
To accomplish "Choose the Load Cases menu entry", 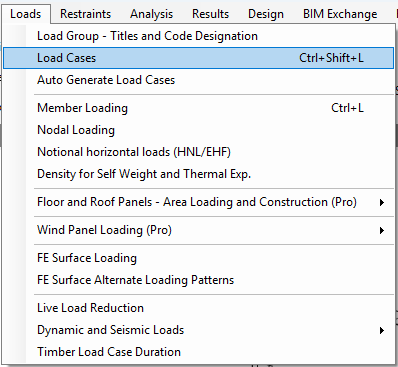I will click(198, 58).
